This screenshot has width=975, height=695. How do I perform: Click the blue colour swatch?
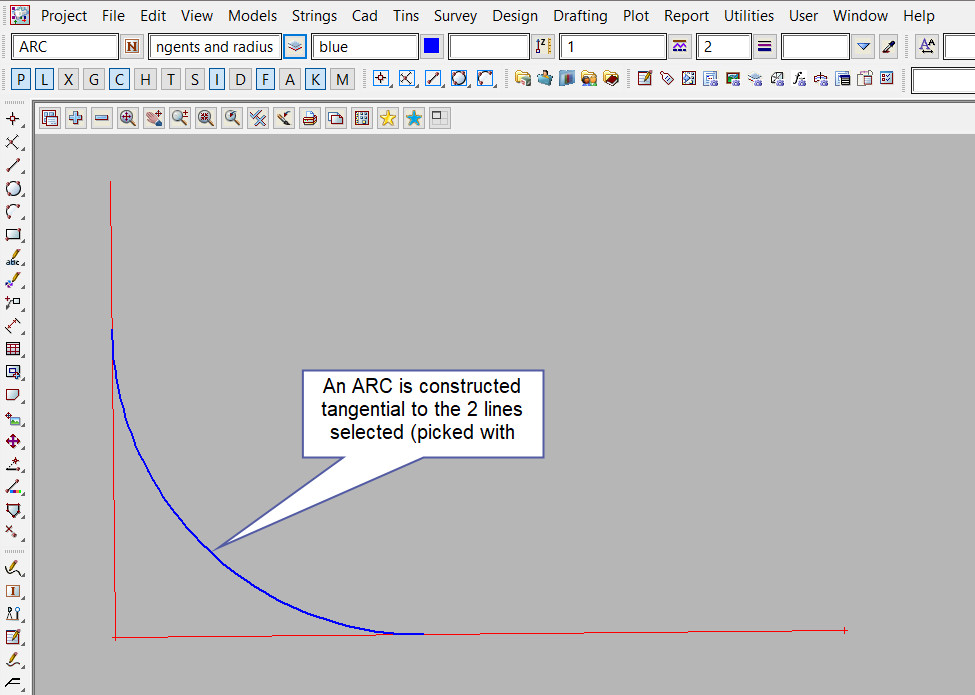pyautogui.click(x=431, y=47)
